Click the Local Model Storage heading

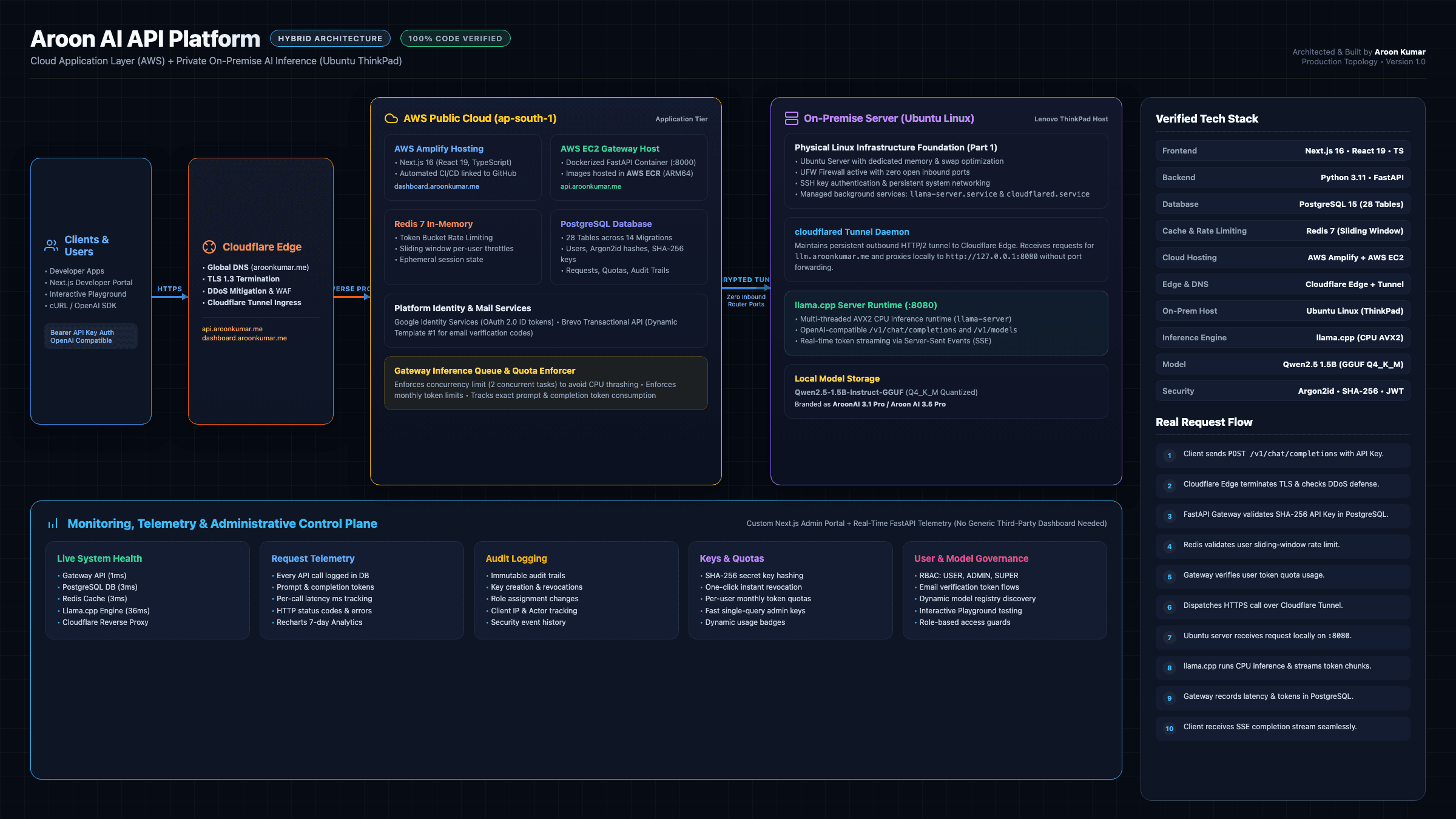[837, 379]
